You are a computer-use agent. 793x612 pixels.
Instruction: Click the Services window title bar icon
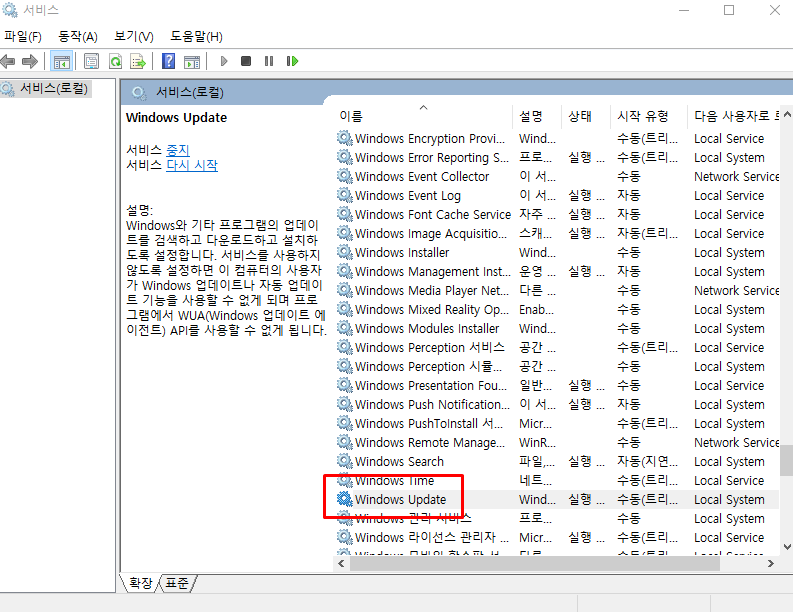pyautogui.click(x=10, y=10)
